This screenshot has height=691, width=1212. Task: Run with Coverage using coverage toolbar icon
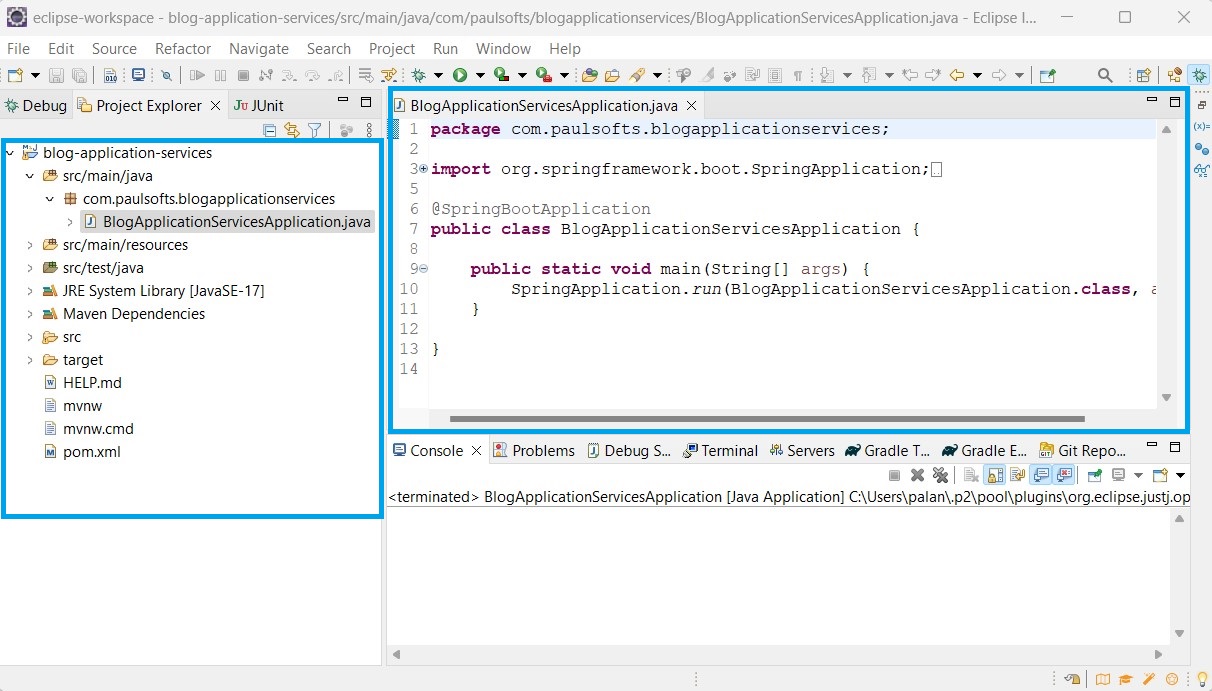(501, 75)
